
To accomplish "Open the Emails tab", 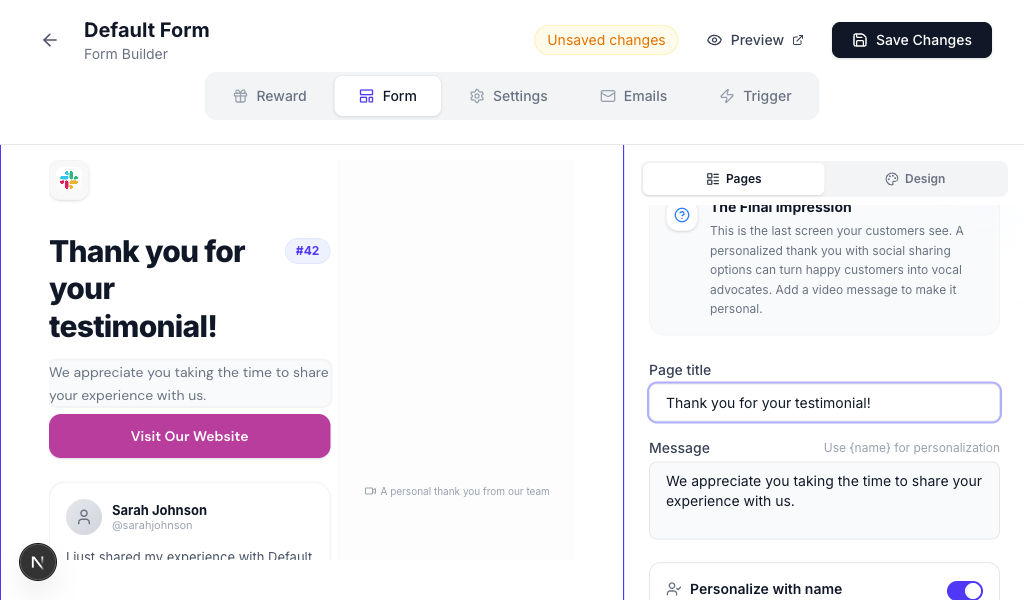I will [633, 96].
